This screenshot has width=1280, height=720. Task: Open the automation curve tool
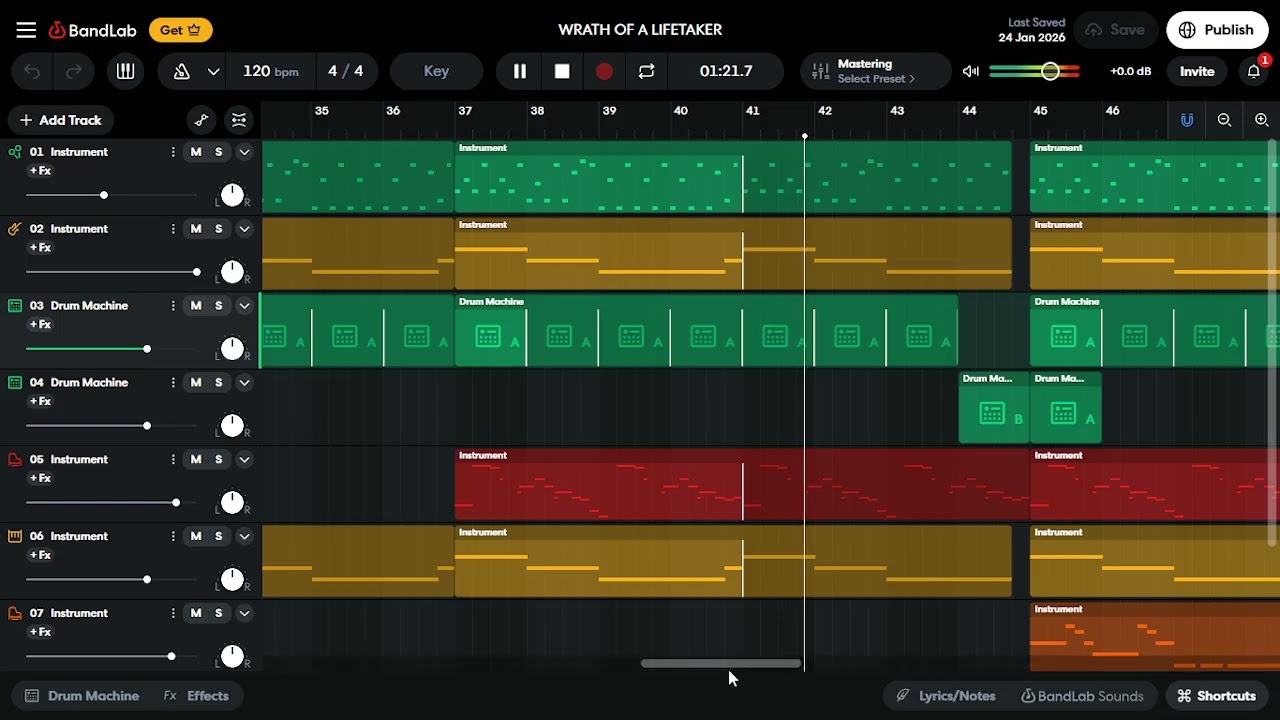(x=201, y=120)
